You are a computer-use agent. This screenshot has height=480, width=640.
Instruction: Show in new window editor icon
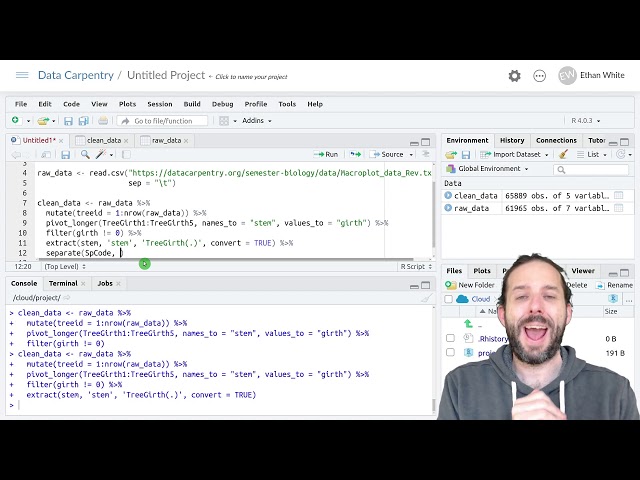coord(46,155)
